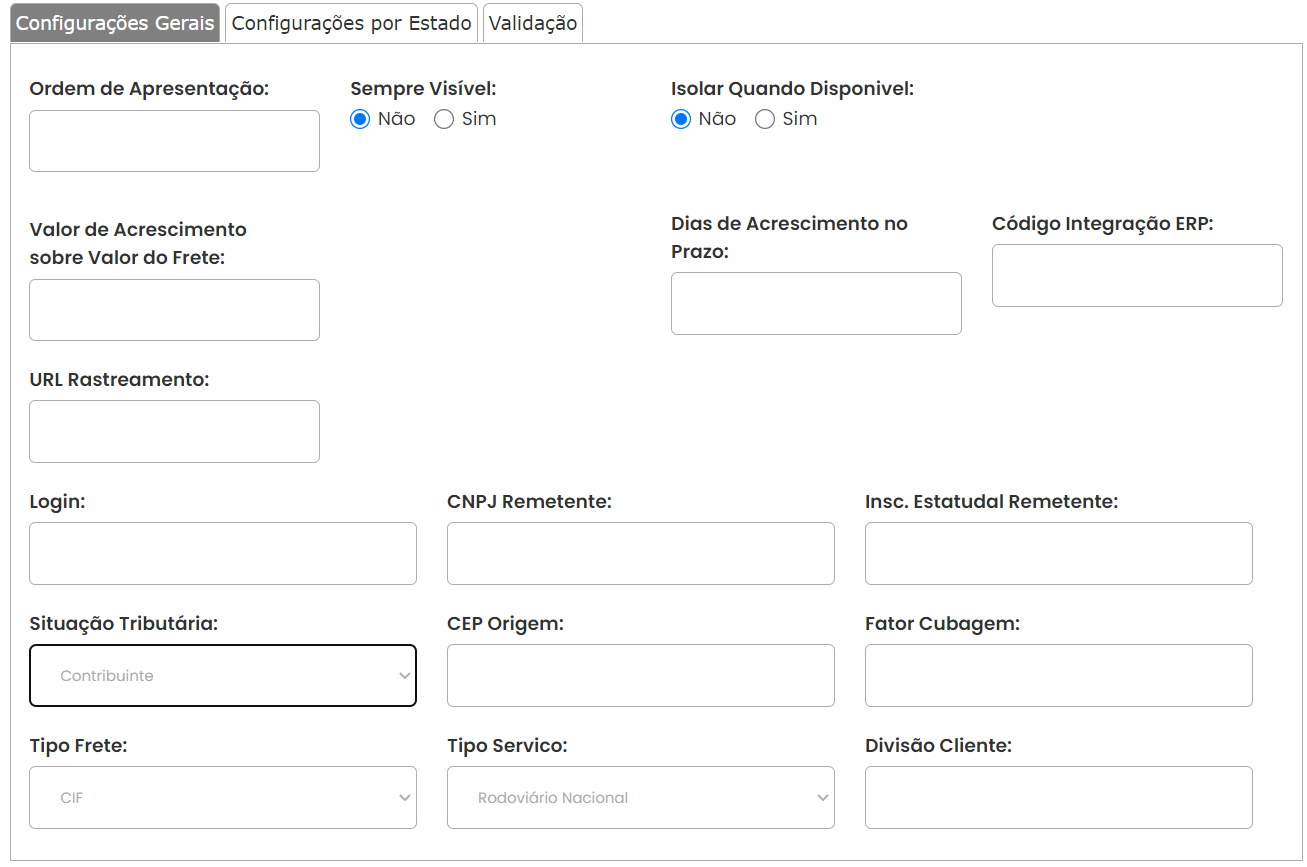Click 'Dias de Acrescimo no Prazo:' label
The height and width of the screenshot is (867, 1307).
coord(789,237)
